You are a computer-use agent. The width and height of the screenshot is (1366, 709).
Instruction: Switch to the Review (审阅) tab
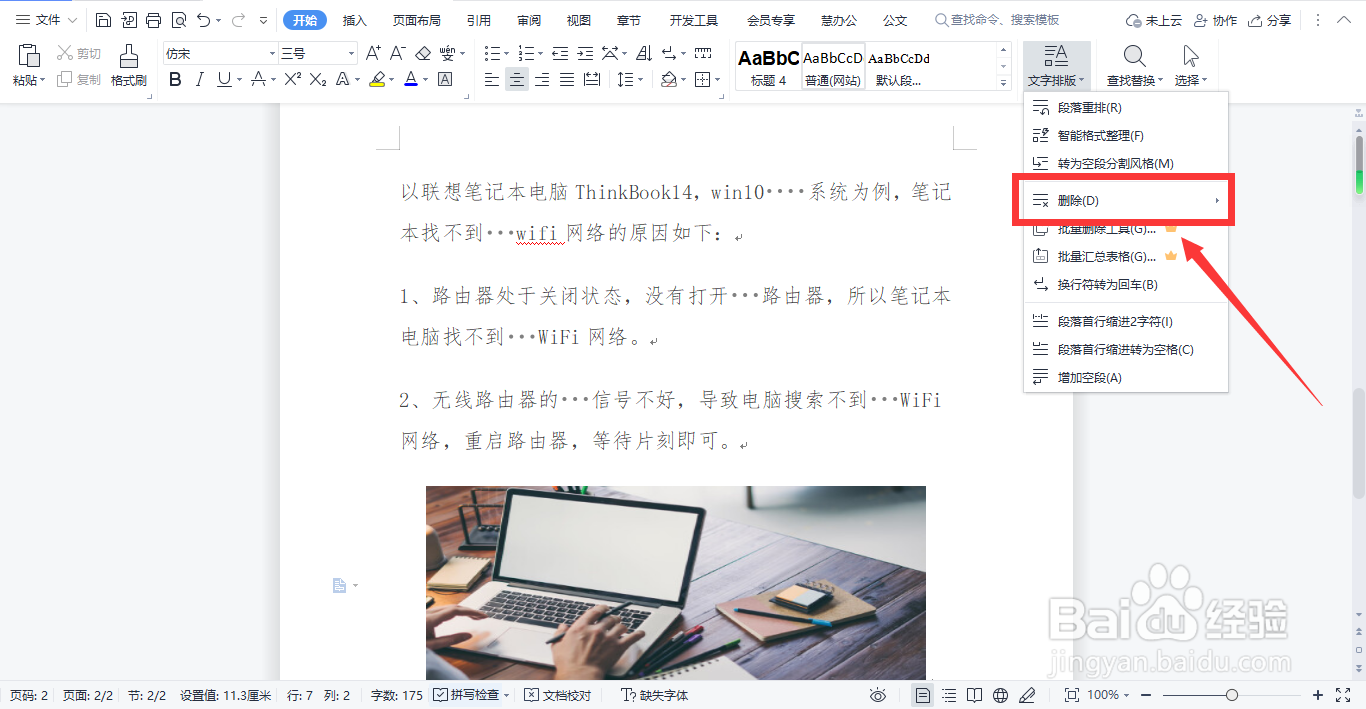pyautogui.click(x=529, y=20)
